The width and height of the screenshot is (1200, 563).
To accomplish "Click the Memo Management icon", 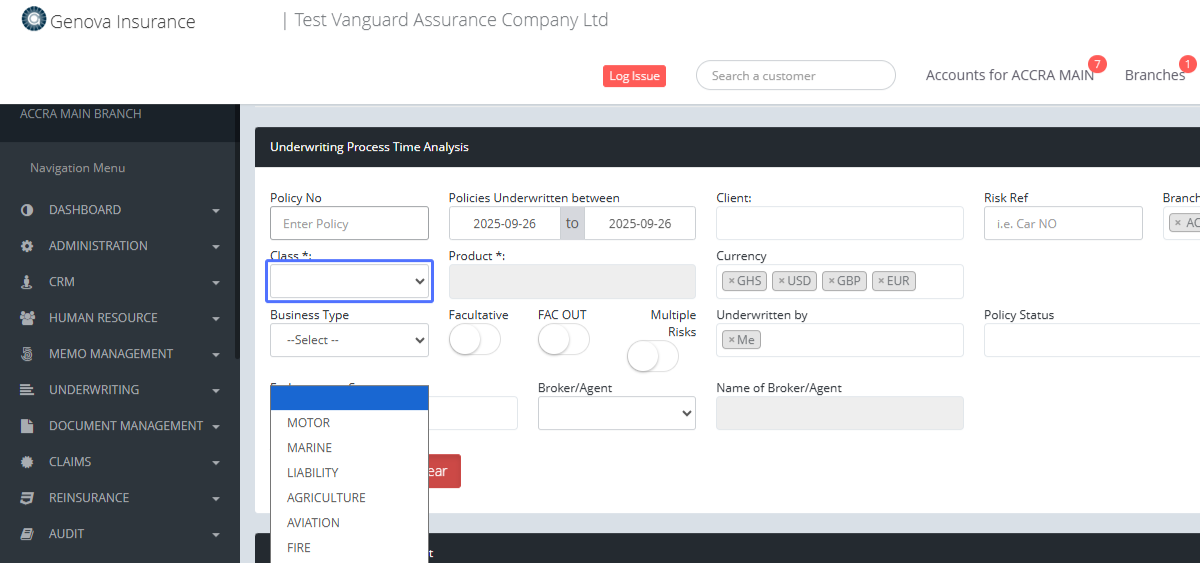I will pos(27,354).
